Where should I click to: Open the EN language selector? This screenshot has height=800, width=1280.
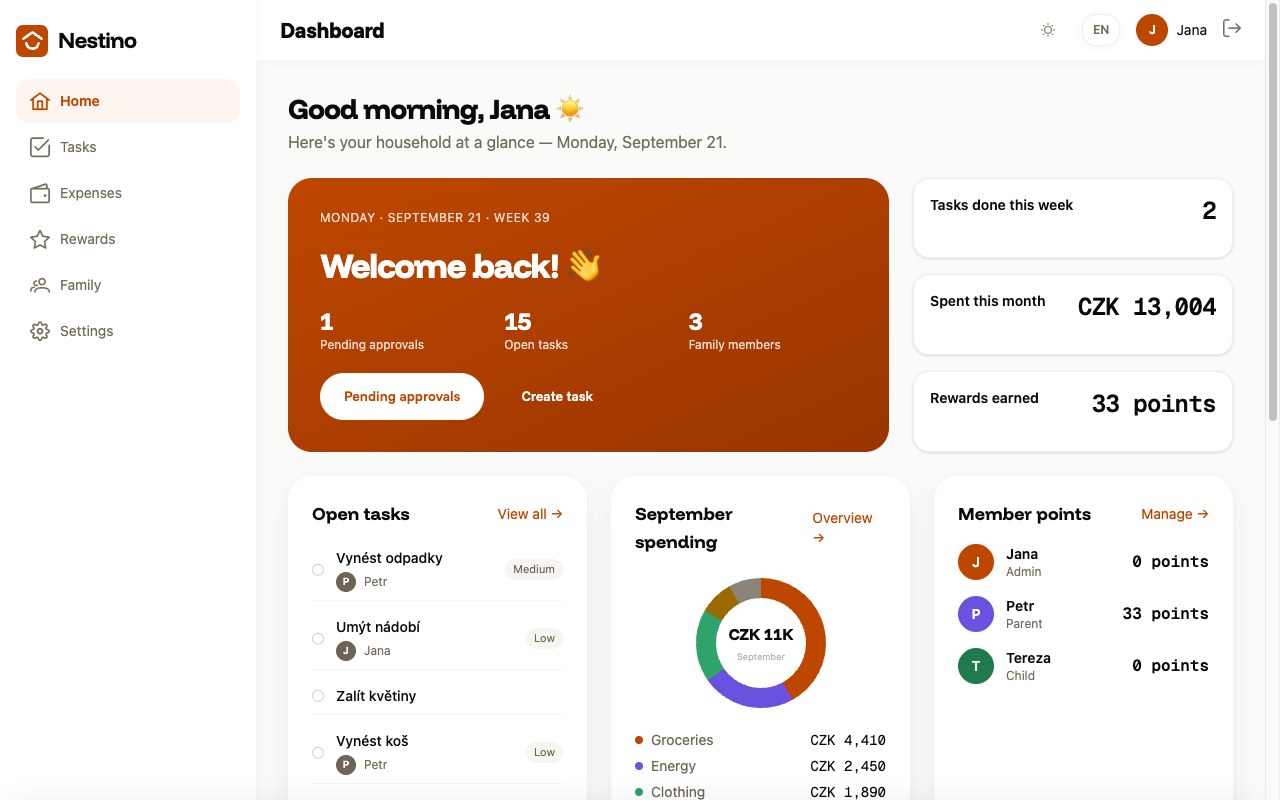(x=1101, y=30)
